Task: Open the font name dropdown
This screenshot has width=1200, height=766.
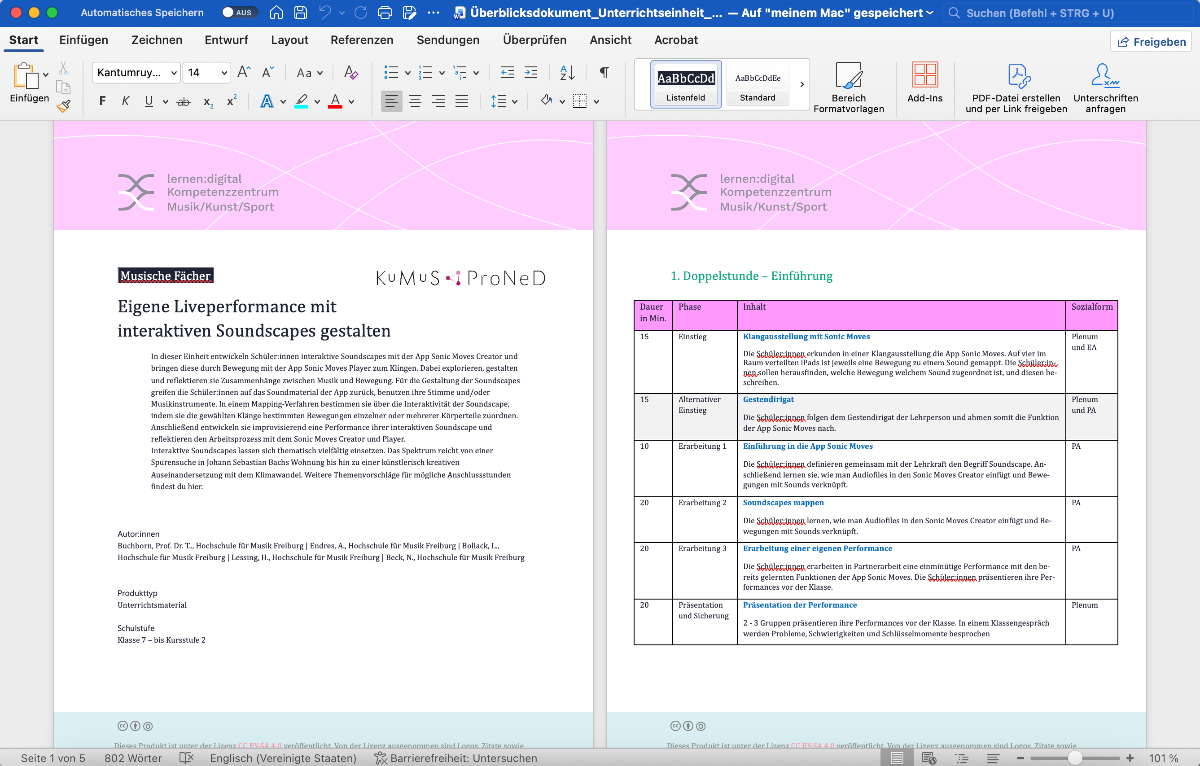Action: pos(136,72)
